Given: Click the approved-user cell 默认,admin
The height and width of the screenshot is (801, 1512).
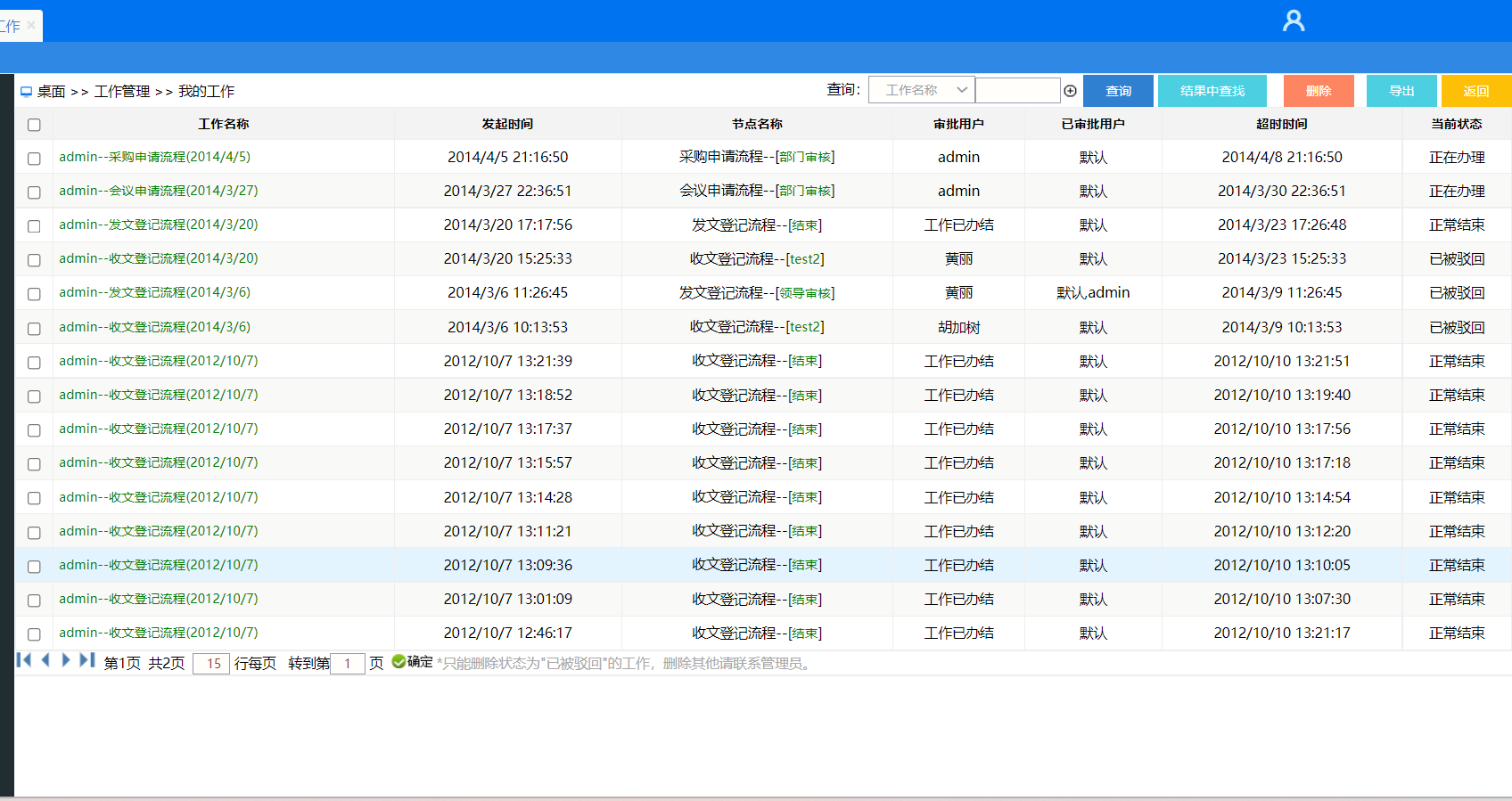Looking at the screenshot, I should [x=1093, y=292].
